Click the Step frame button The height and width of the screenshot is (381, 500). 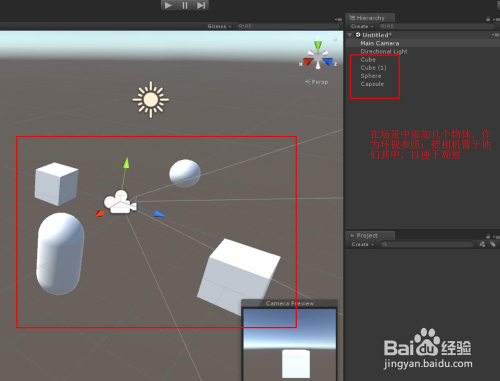(x=201, y=5)
